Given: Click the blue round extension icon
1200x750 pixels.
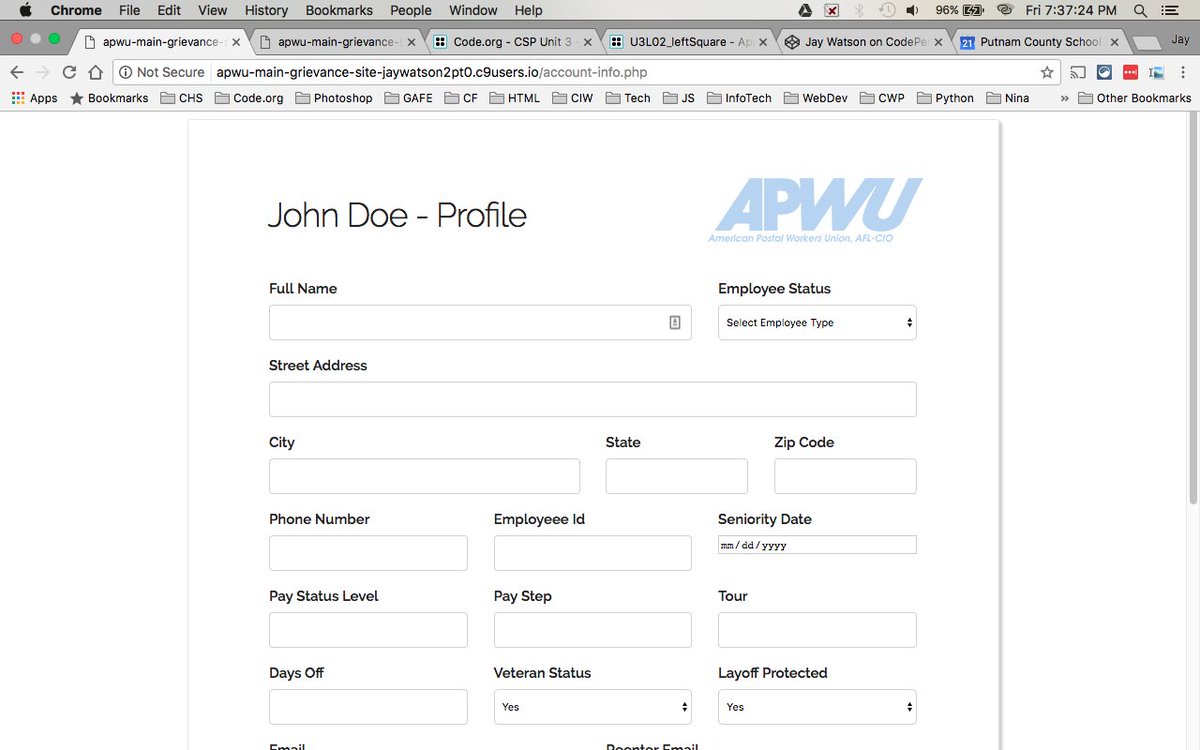Looking at the screenshot, I should (1104, 72).
